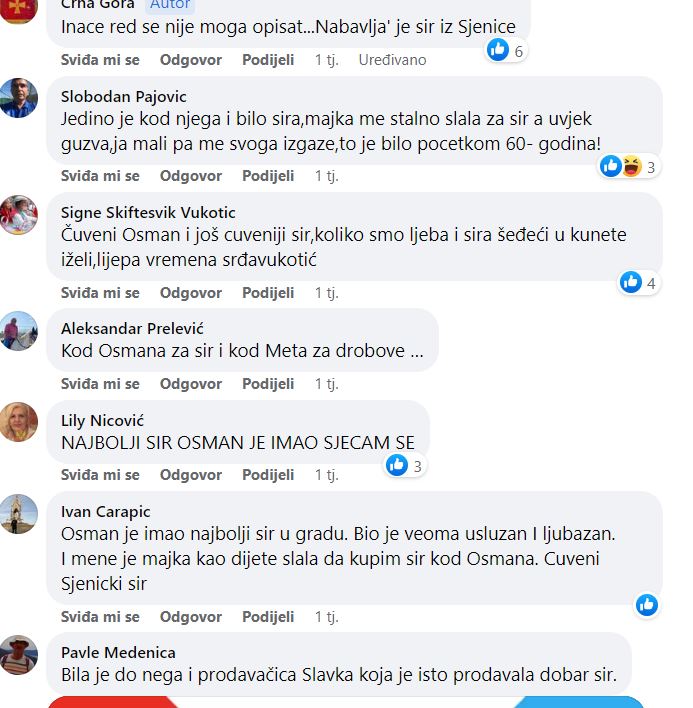View the 4 likes on Signe's comment

(638, 283)
